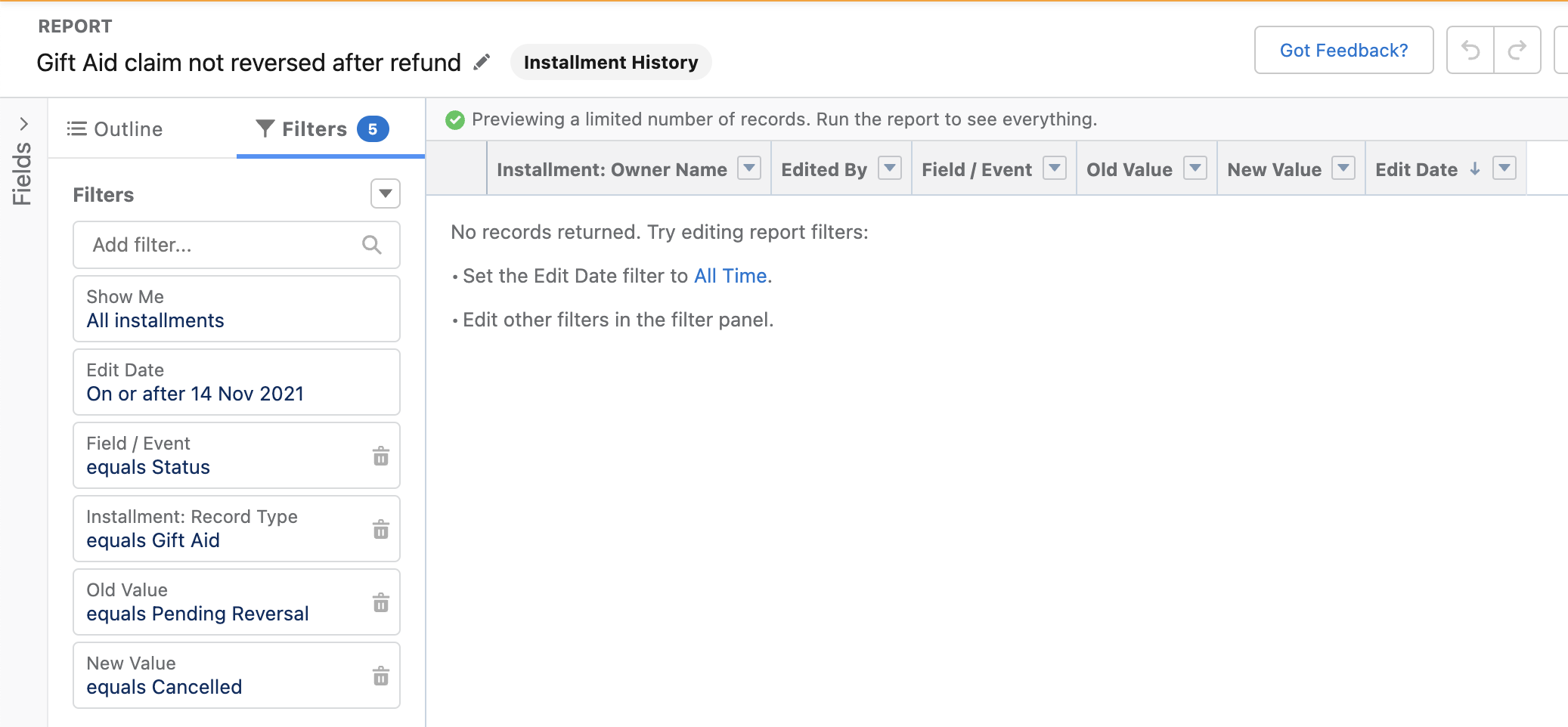Set the Edit Date filter to All Time
The image size is (1568, 727).
point(729,276)
